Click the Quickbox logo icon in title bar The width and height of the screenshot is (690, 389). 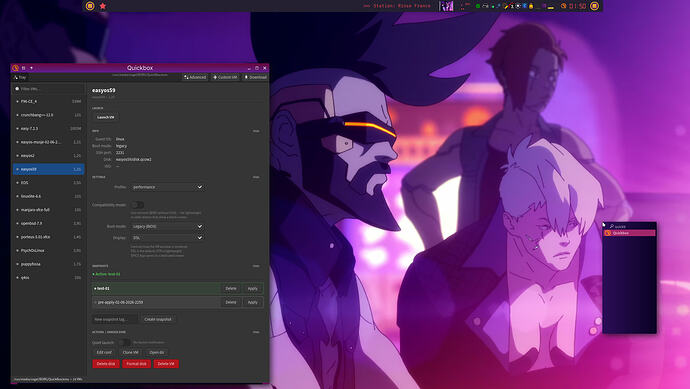point(15,68)
